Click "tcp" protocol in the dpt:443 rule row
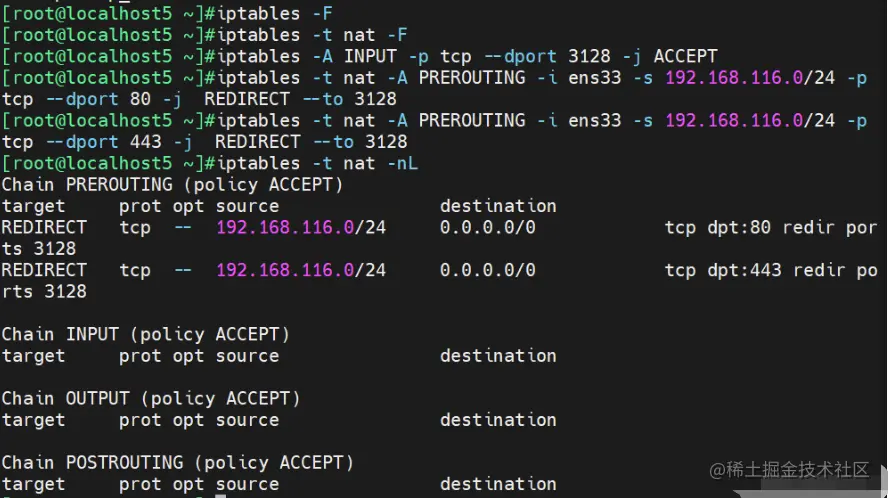The image size is (888, 498). 135,271
